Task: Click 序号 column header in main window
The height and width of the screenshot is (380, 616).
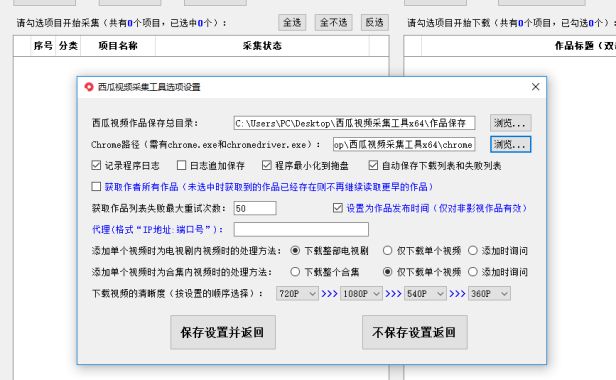Action: coord(43,46)
